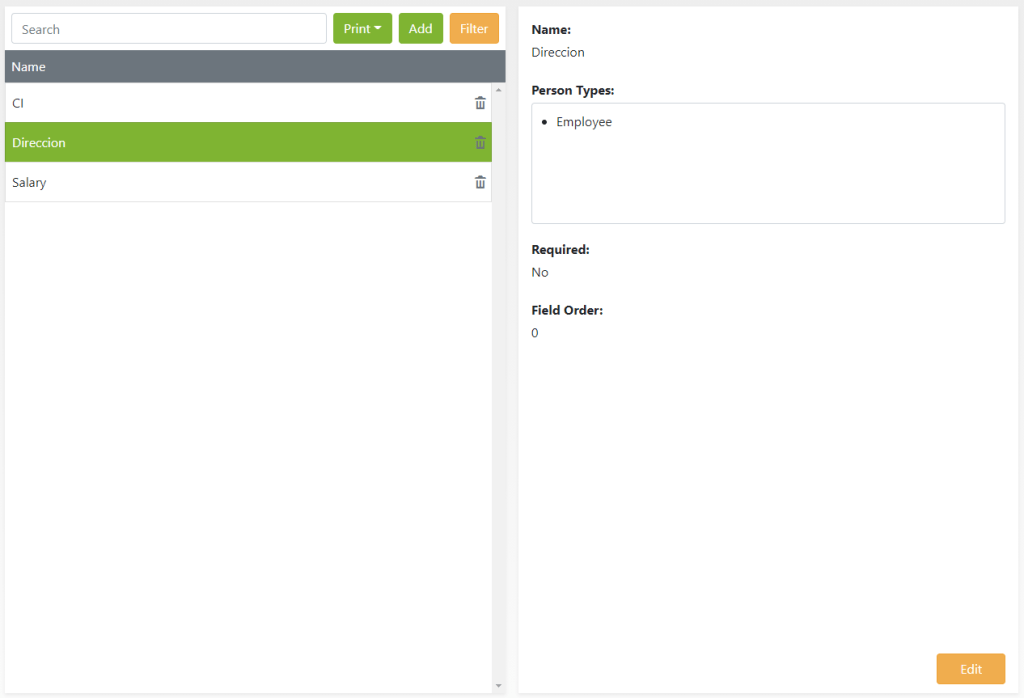Screen dimensions: 1024x698
Task: Click the Field Order value "0"
Action: click(535, 333)
